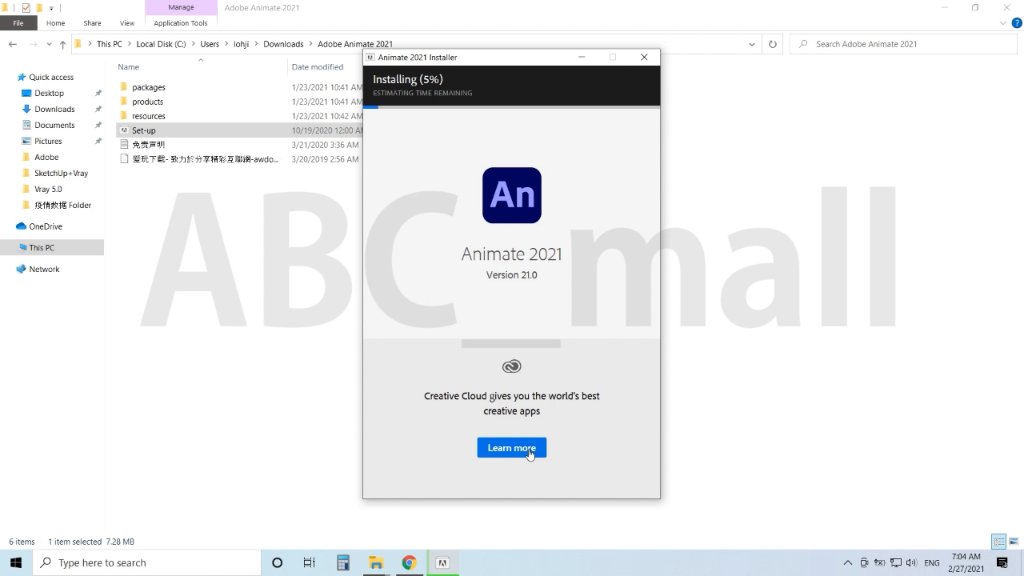
Task: Switch to details view icon
Action: [x=999, y=541]
